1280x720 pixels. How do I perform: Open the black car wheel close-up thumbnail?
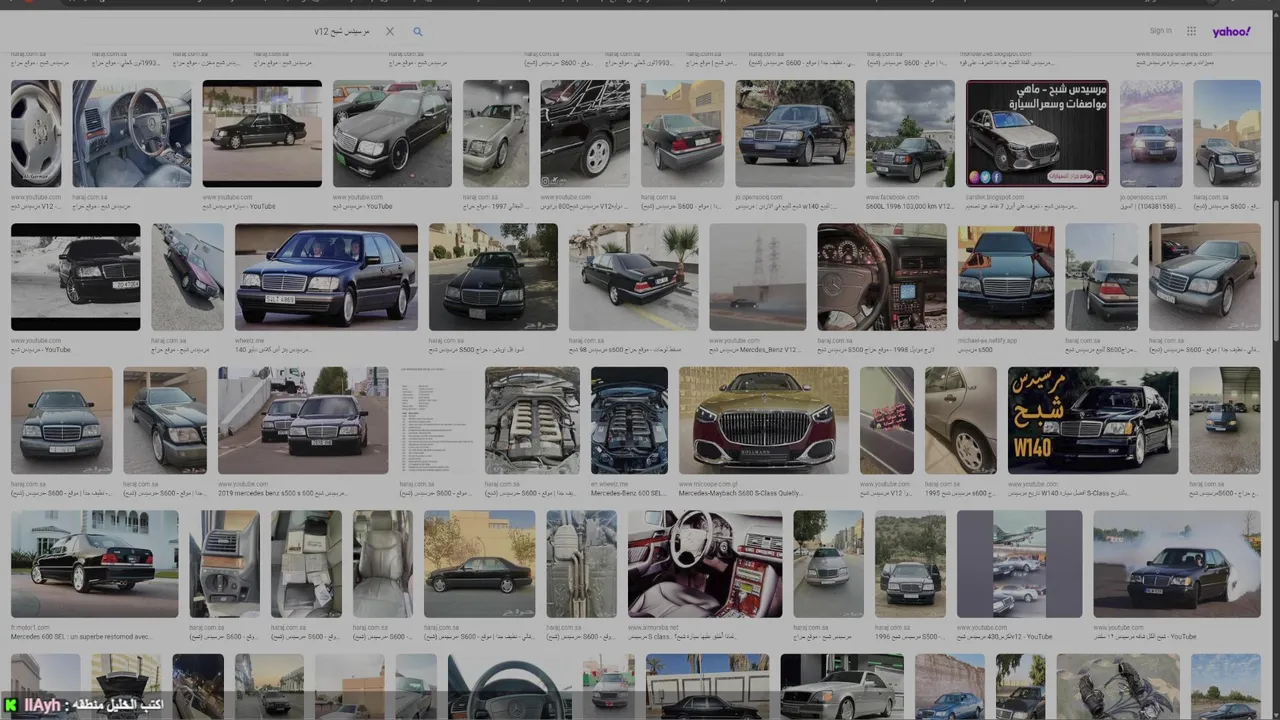[585, 133]
